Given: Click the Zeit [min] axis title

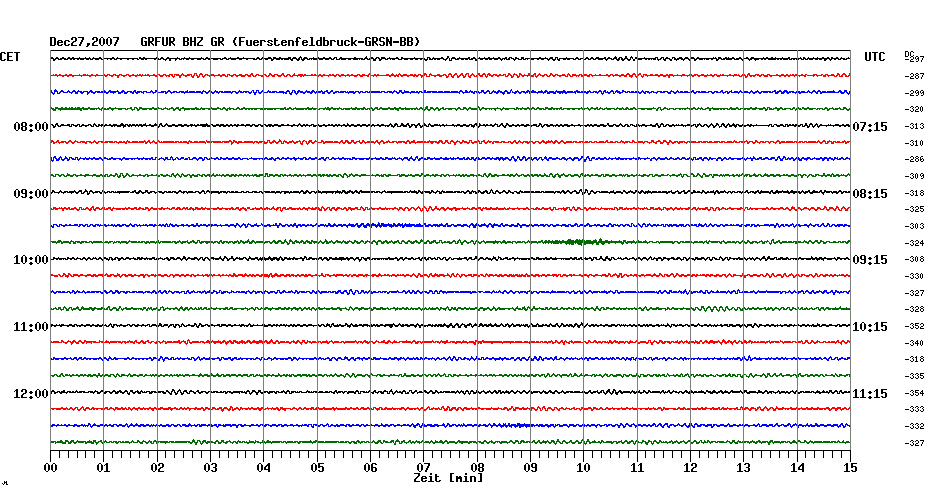Looking at the screenshot, I should [448, 478].
